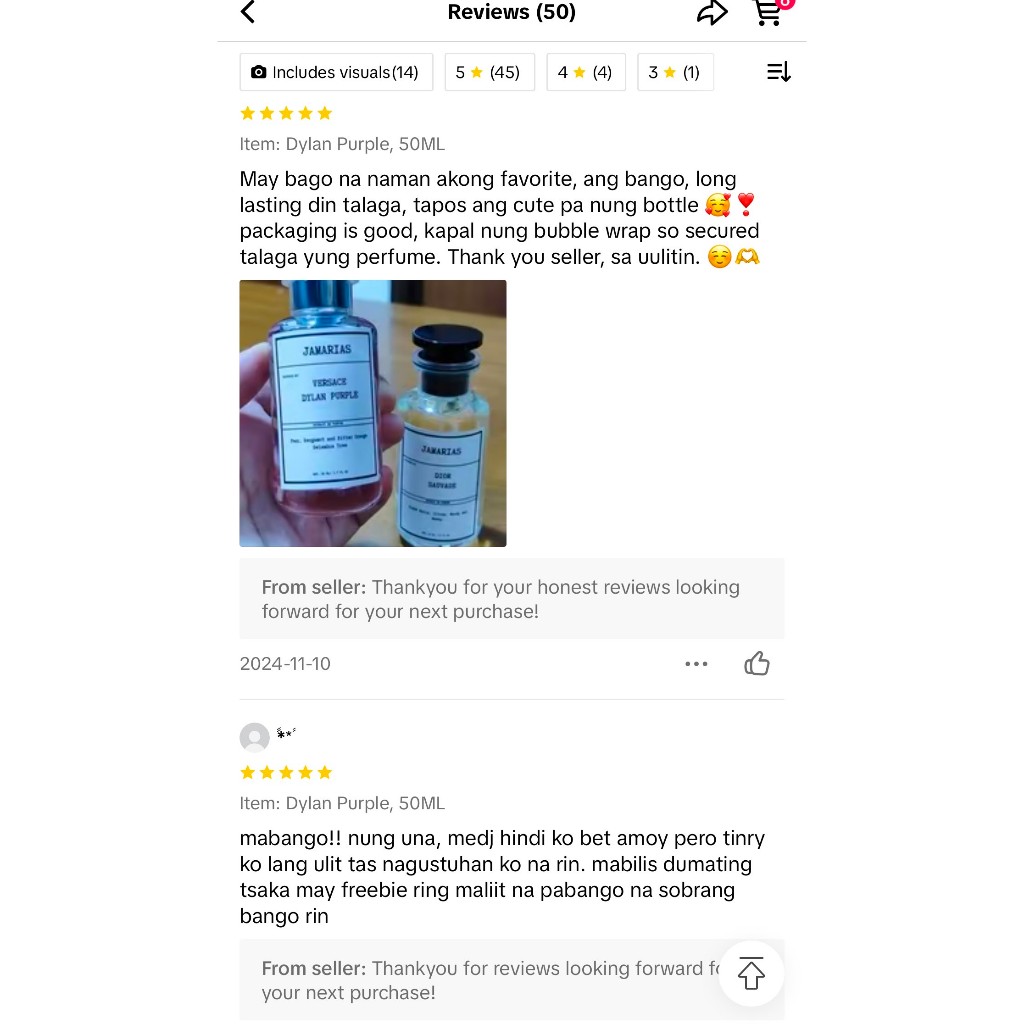Tap the back-to-top arrow button
The width and height of the screenshot is (1024, 1024).
pos(751,974)
